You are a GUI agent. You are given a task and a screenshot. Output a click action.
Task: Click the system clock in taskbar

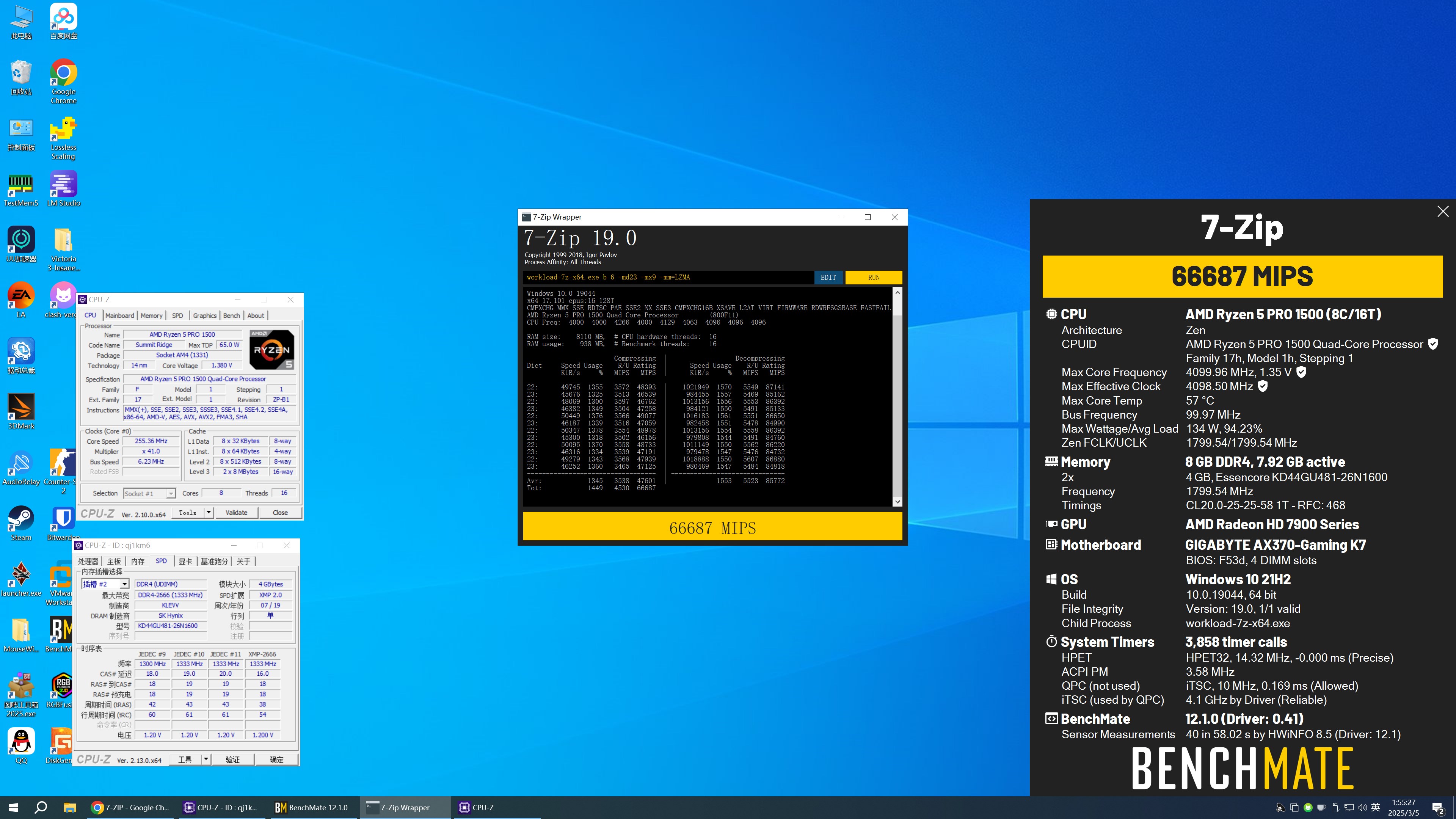pyautogui.click(x=1403, y=808)
